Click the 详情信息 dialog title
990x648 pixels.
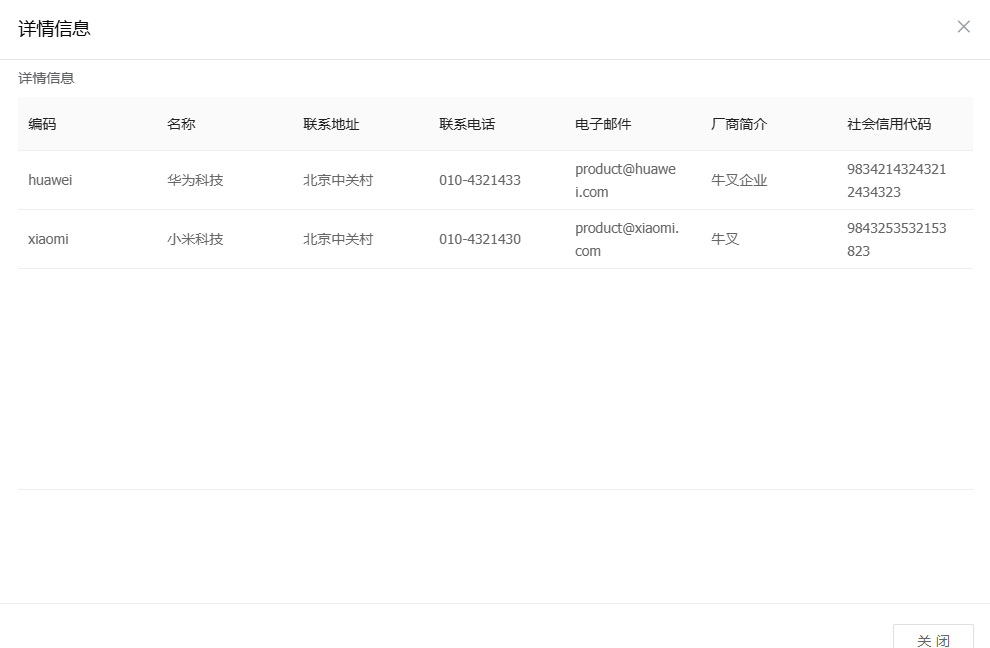click(54, 29)
